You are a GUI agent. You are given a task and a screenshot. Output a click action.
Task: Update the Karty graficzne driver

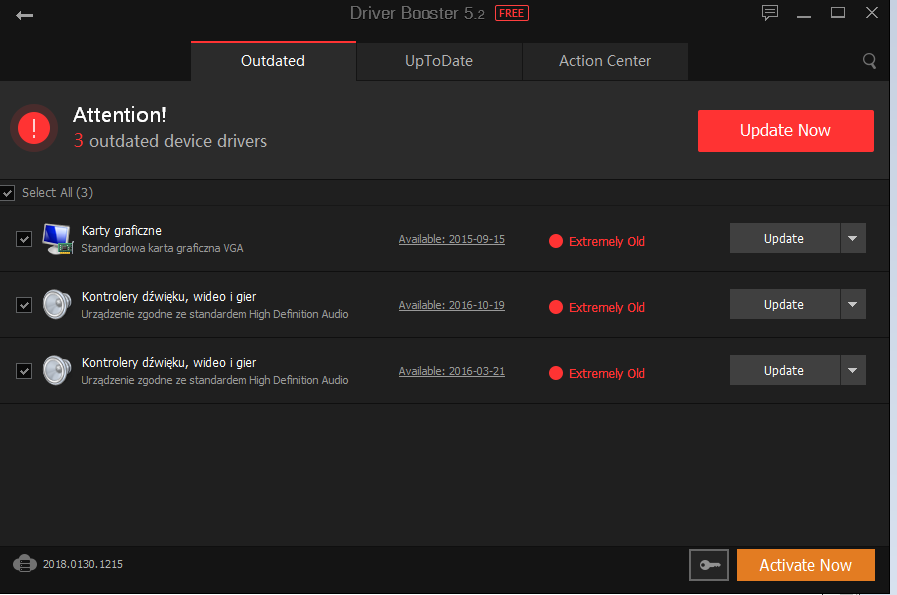tap(784, 238)
